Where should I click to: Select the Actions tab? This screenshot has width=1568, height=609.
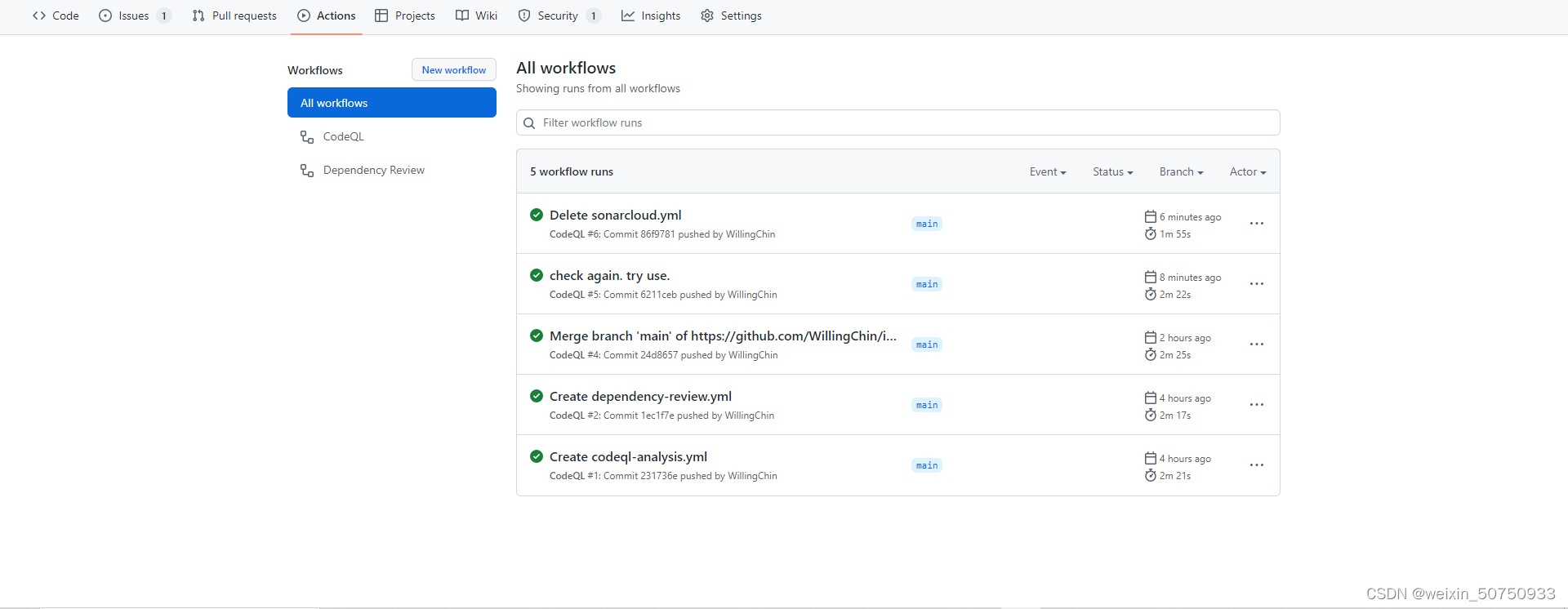pos(327,16)
